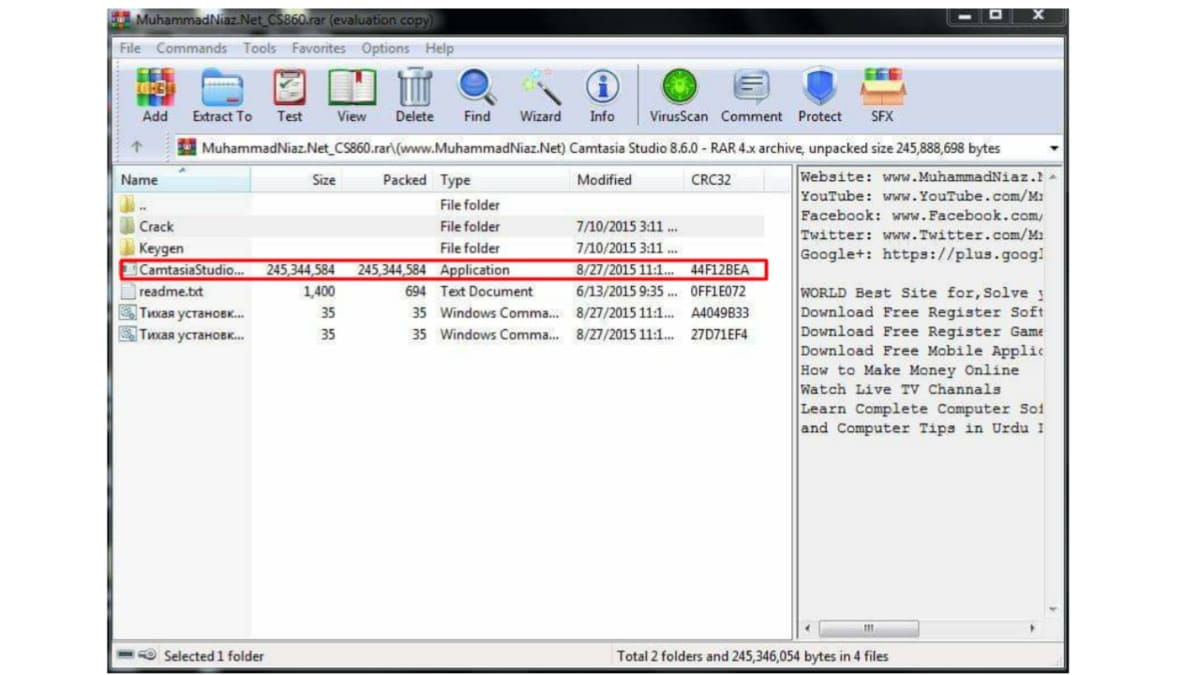Open the Help menu
The width and height of the screenshot is (1200, 675).
click(x=439, y=48)
